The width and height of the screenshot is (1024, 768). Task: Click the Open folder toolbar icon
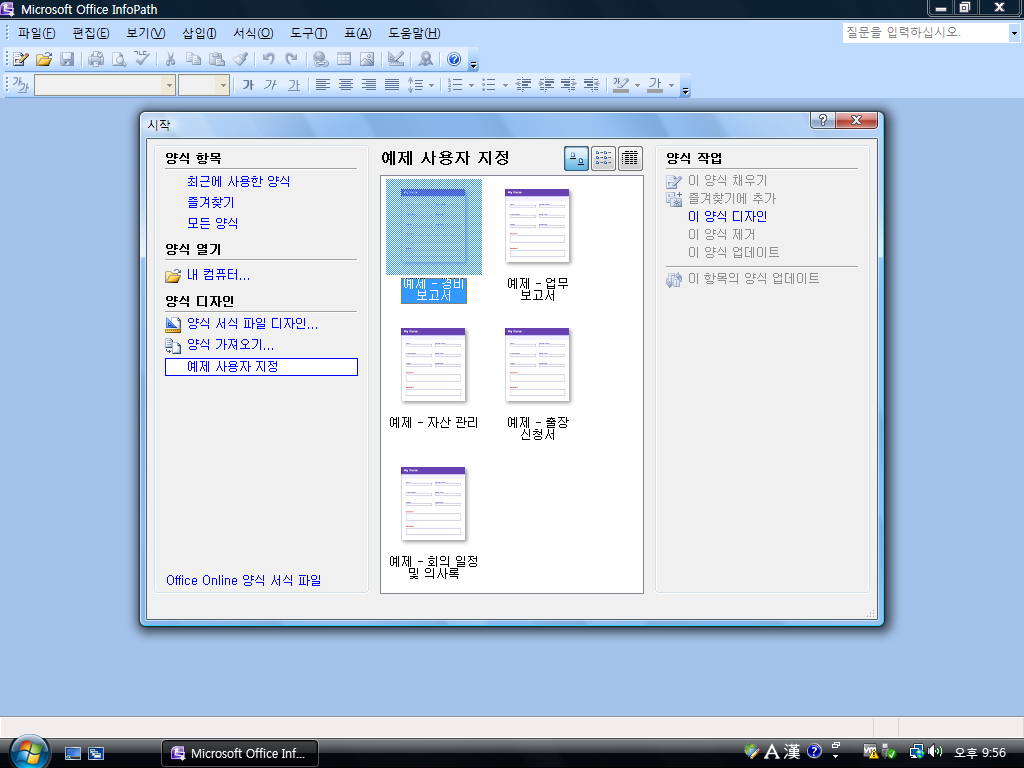click(x=44, y=59)
